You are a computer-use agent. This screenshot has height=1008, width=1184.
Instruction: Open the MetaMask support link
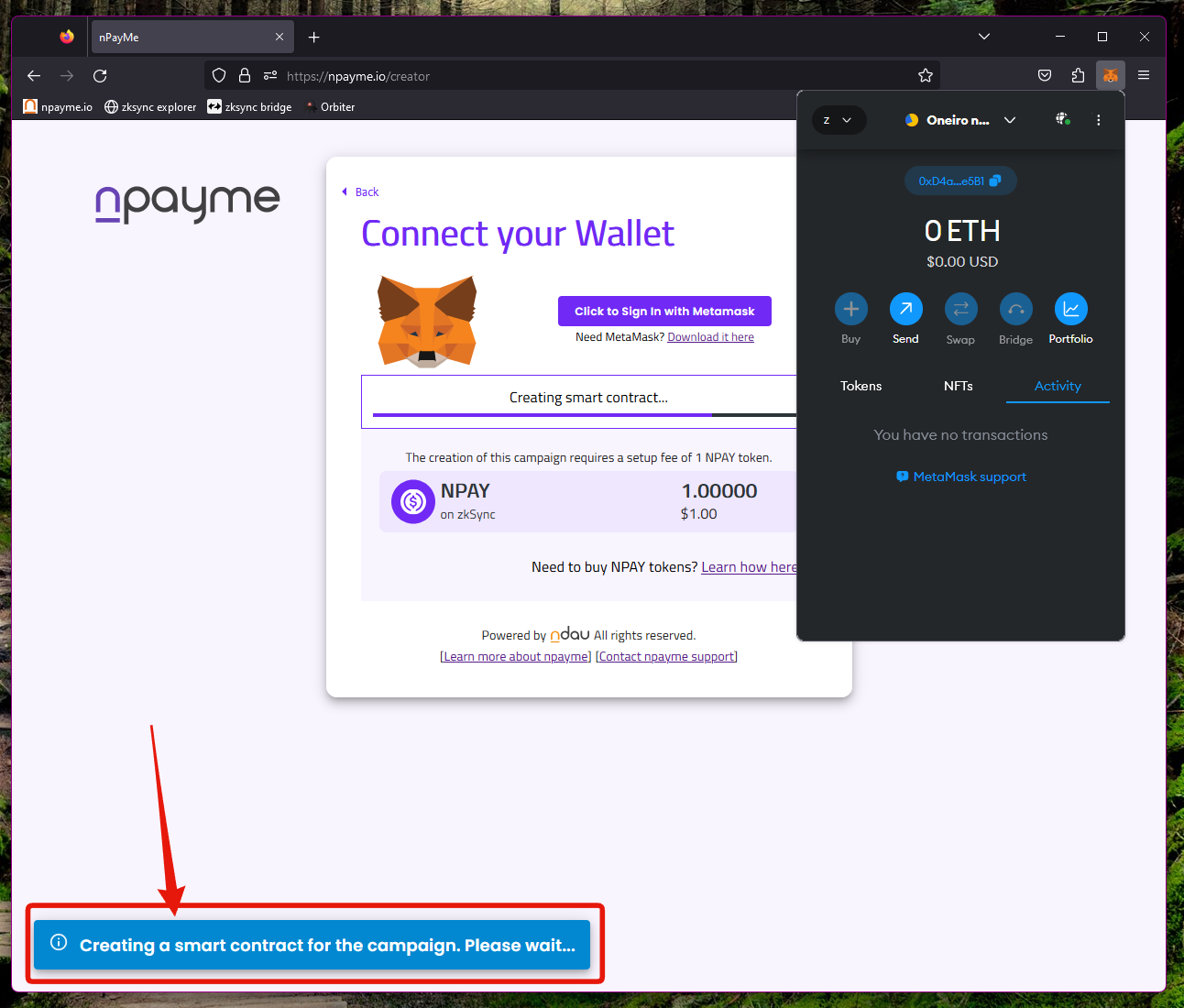tap(961, 477)
